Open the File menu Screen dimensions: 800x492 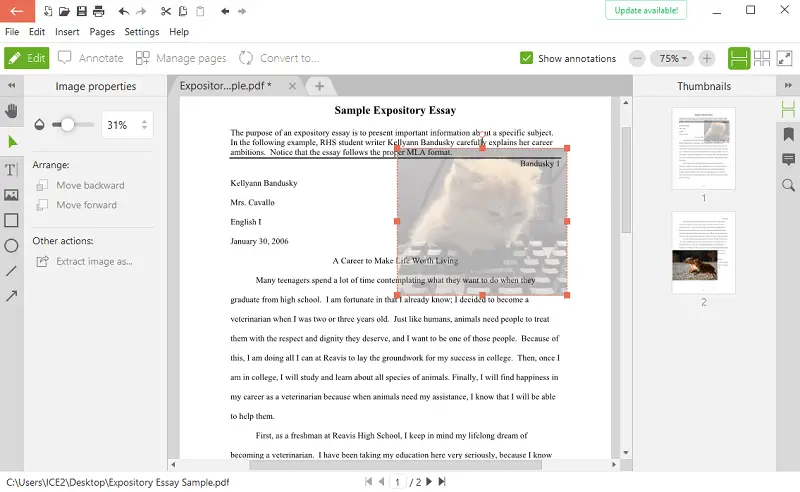[12, 32]
